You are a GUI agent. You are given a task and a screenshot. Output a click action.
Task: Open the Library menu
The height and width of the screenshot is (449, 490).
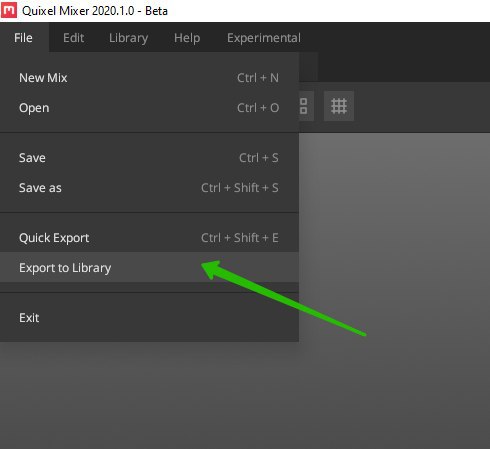pyautogui.click(x=128, y=38)
